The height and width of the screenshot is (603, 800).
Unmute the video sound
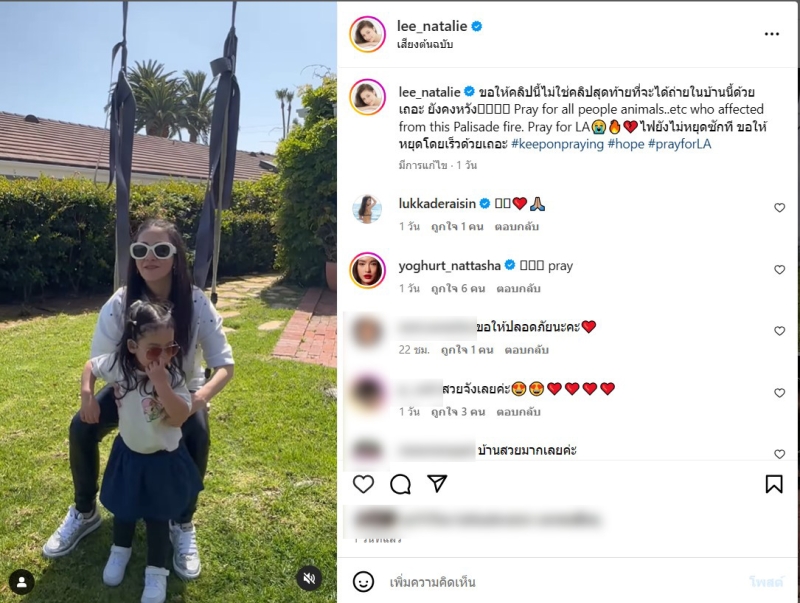pyautogui.click(x=309, y=578)
